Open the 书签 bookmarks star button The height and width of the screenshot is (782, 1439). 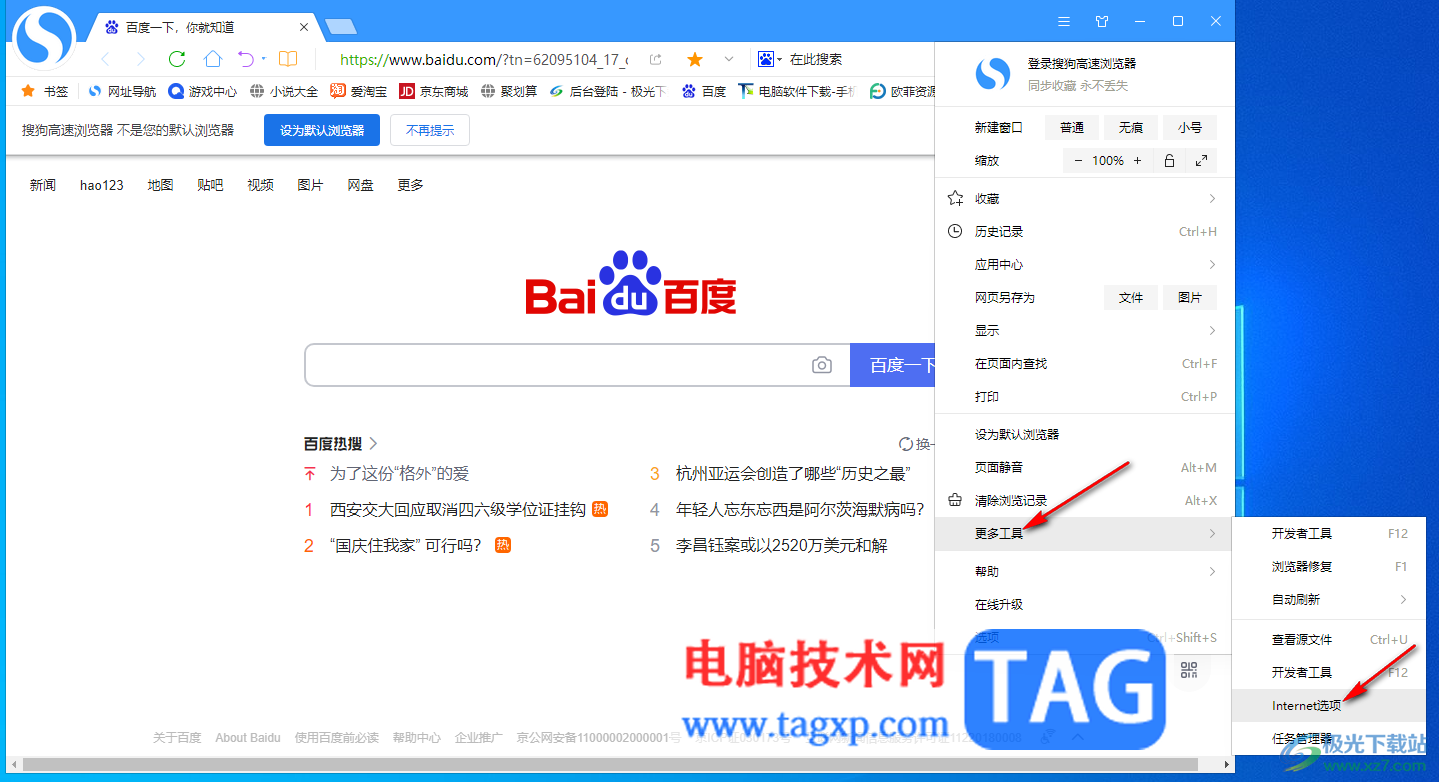click(45, 91)
